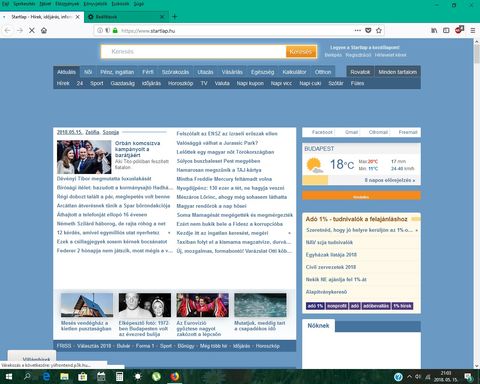480x384 pixels.
Task: Open Minden tartalom button
Action: pos(397,72)
